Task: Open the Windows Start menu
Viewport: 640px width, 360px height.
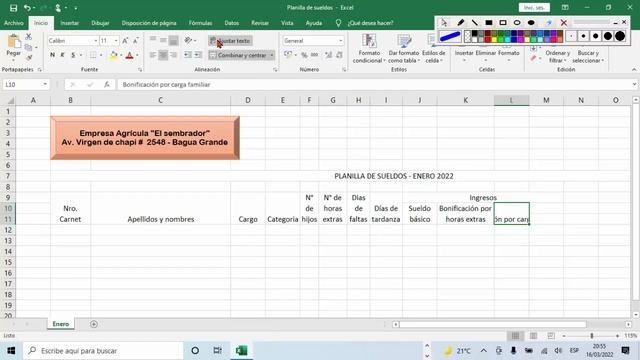Action: point(11,351)
